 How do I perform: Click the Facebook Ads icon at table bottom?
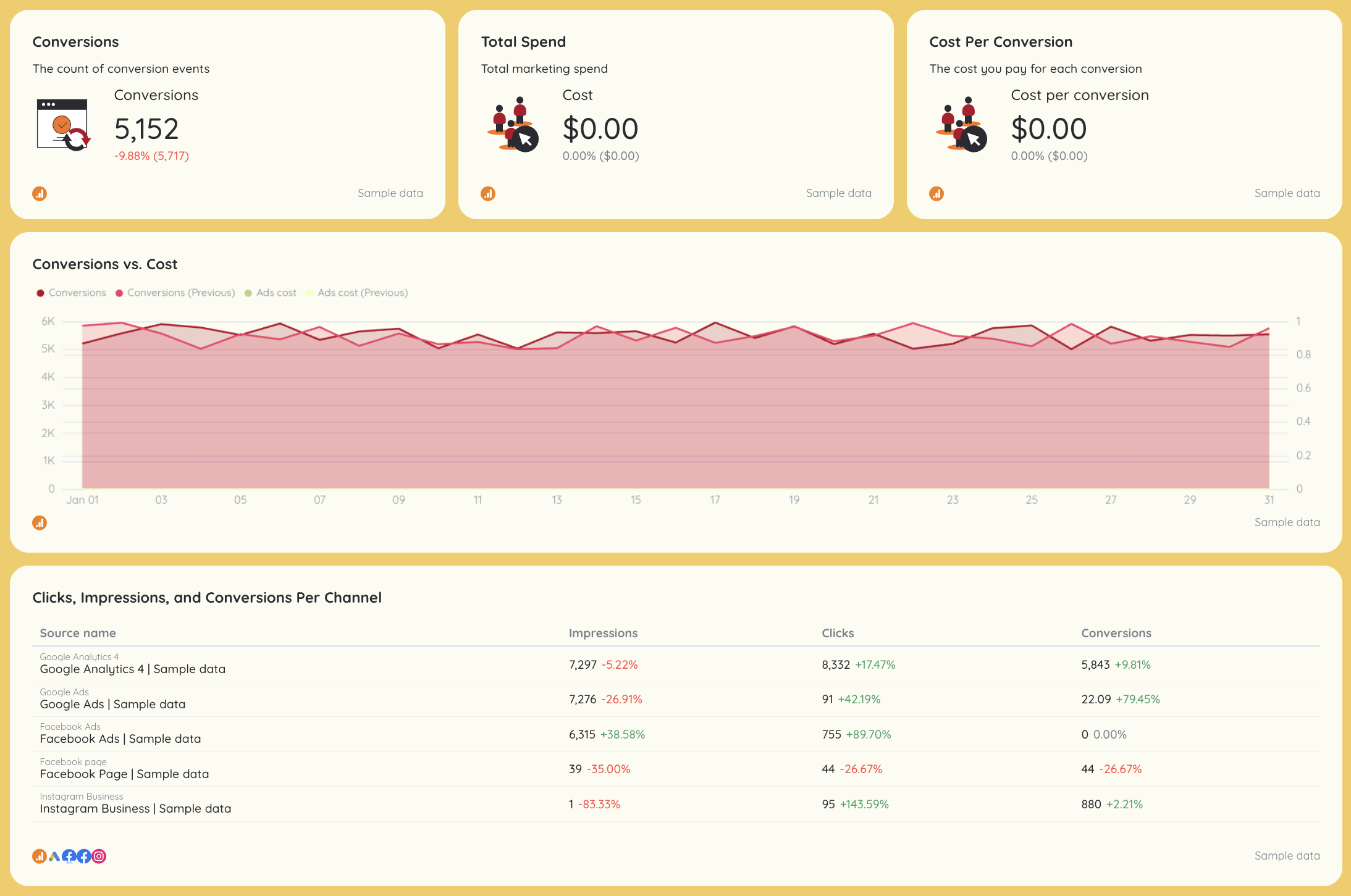tap(69, 856)
